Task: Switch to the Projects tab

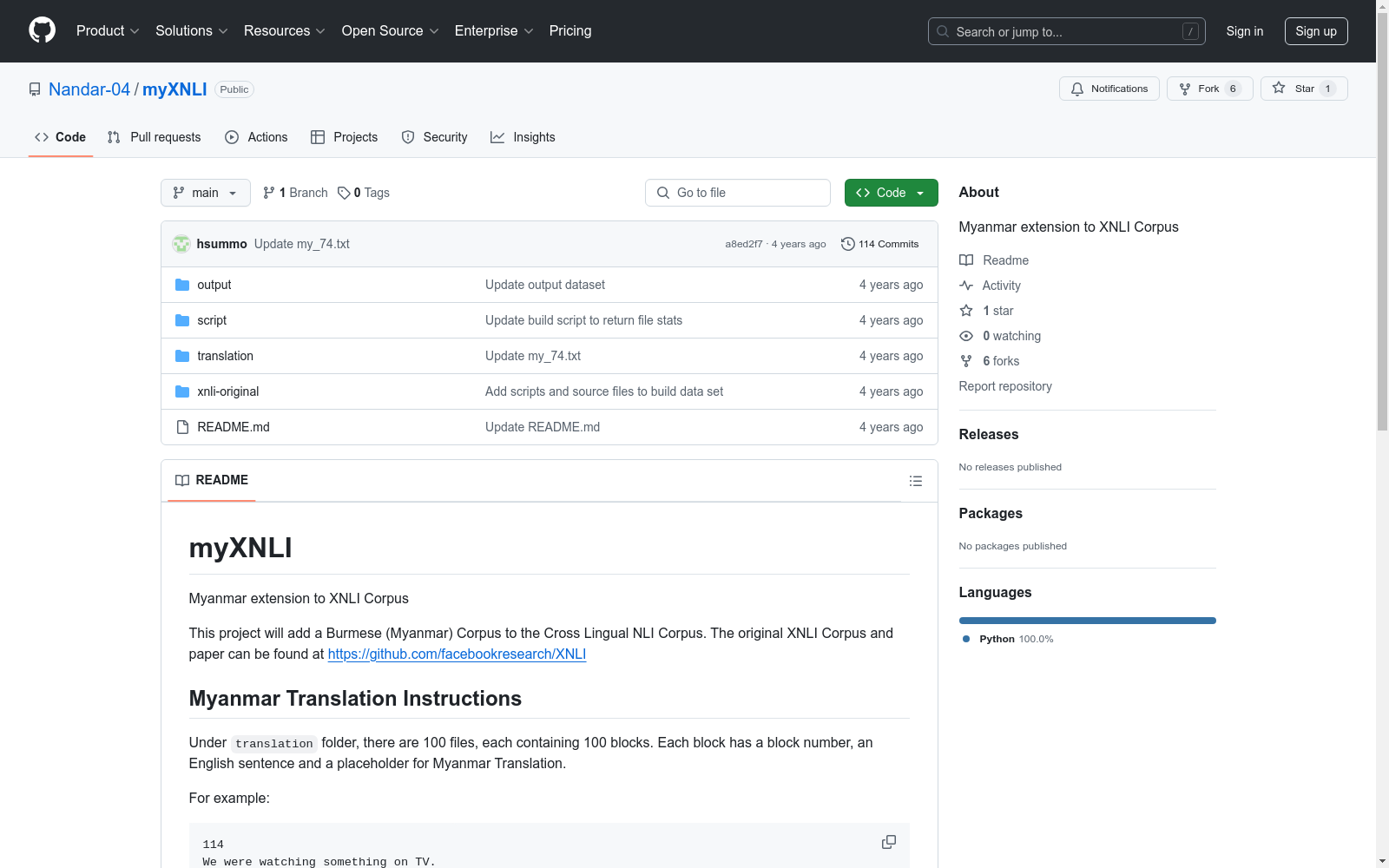Action: (344, 137)
